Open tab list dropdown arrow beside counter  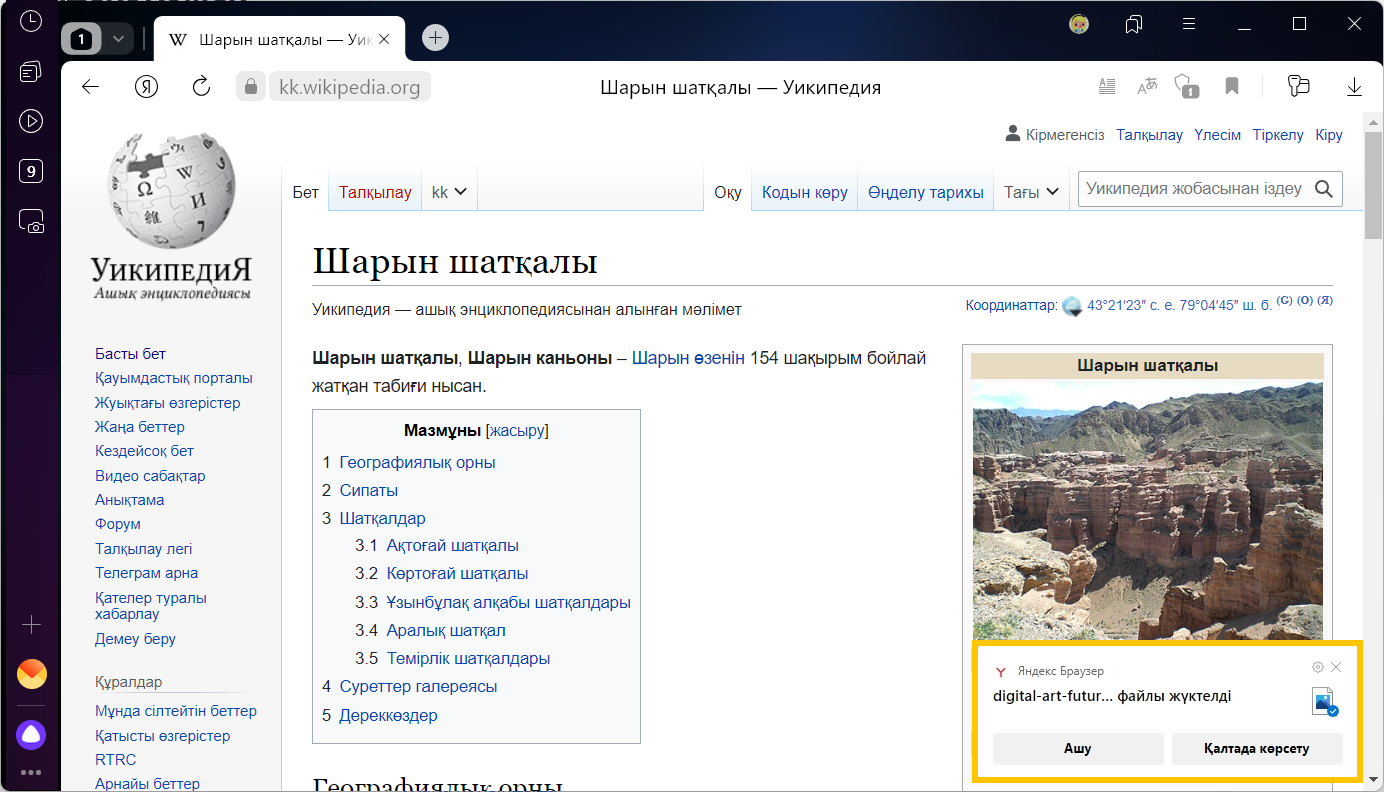[x=118, y=39]
